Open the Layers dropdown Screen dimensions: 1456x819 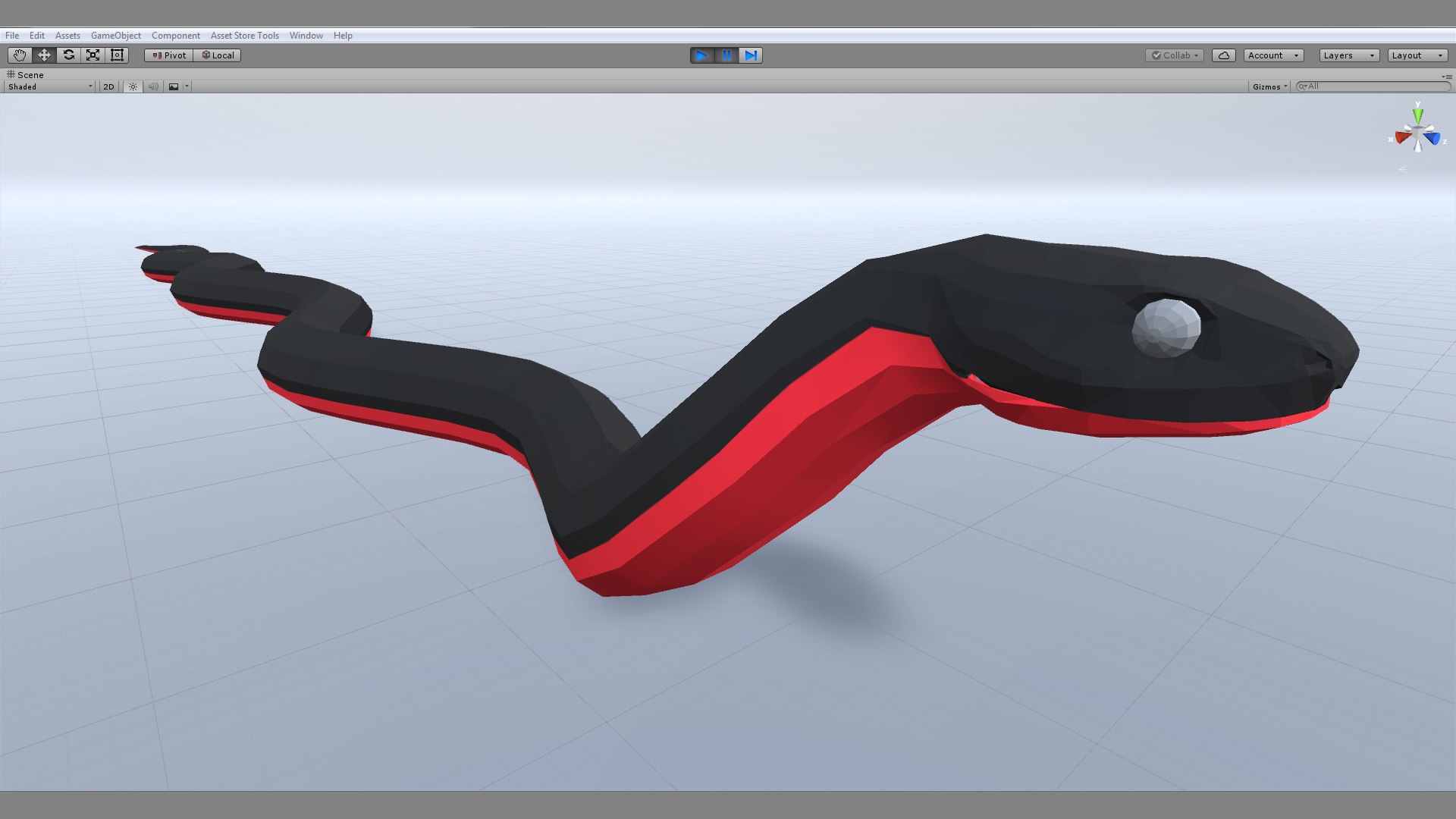click(1349, 55)
